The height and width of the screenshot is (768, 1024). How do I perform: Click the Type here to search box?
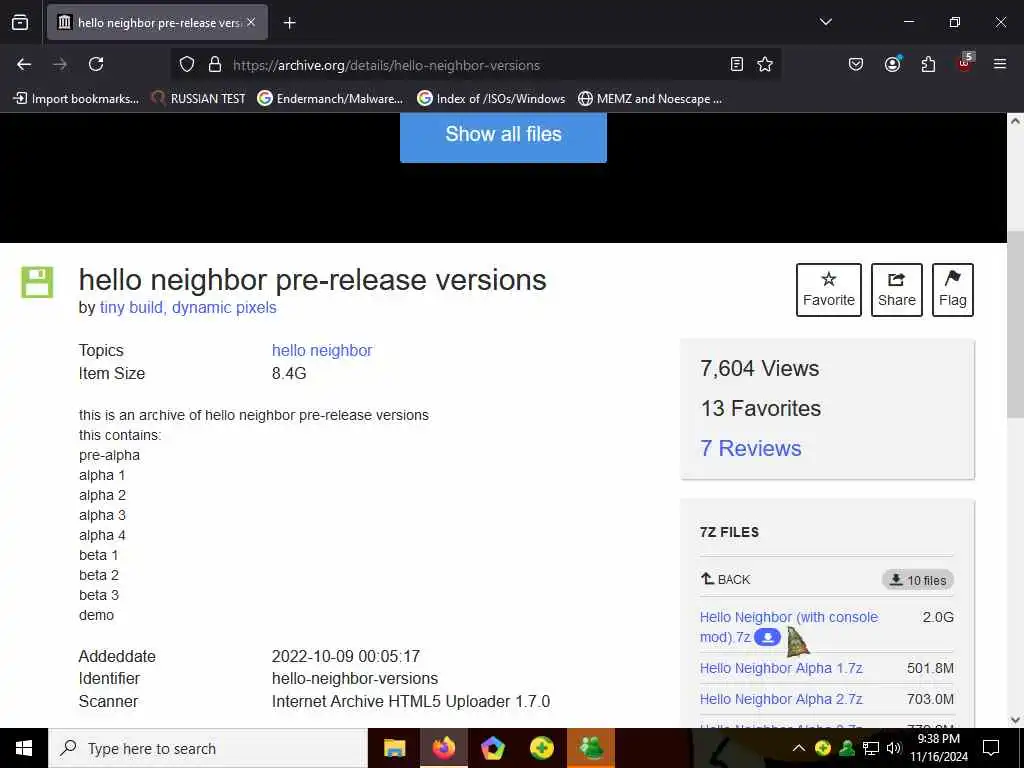pyautogui.click(x=208, y=748)
